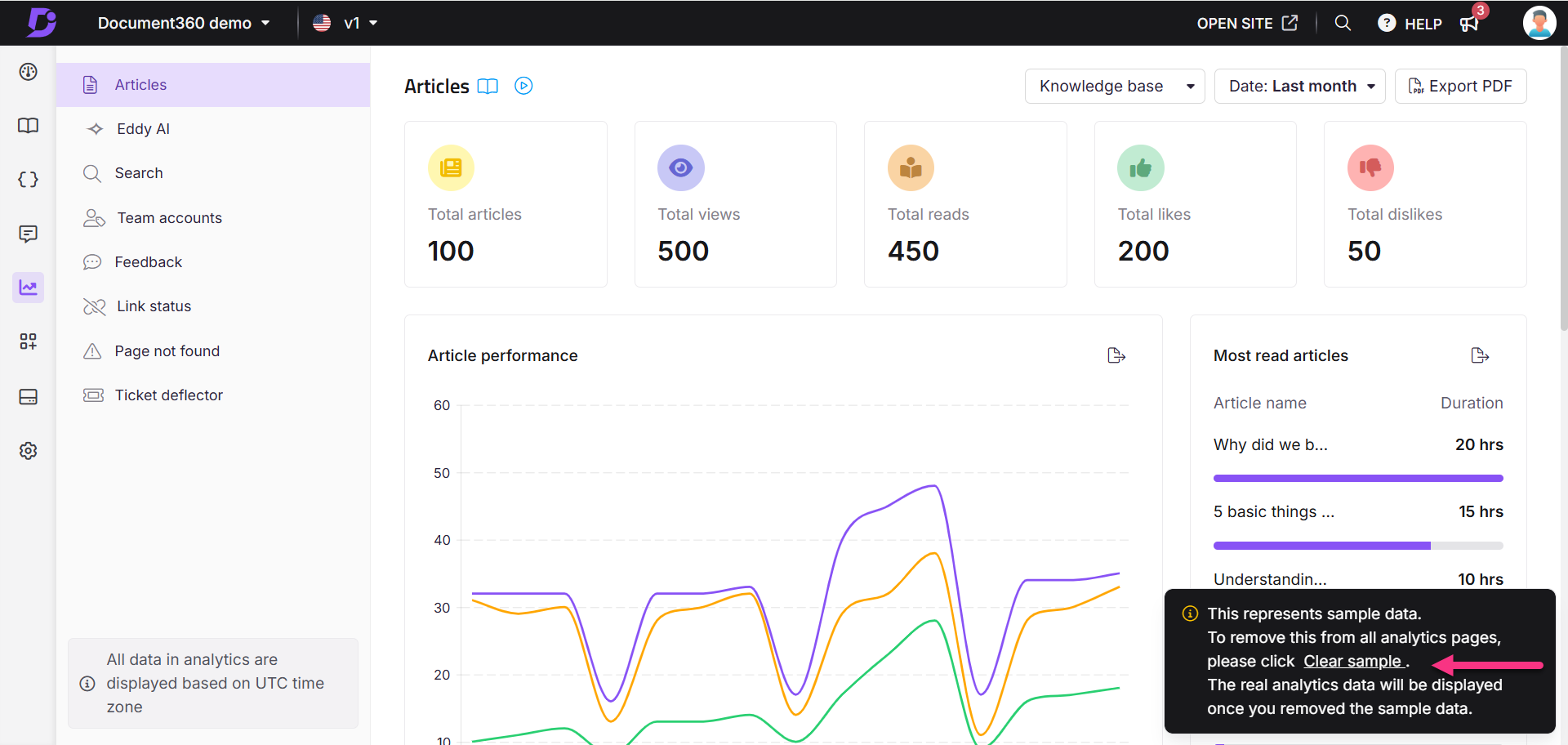Open the API documentation braces icon
Screen dimensions: 1568x745
[x=29, y=180]
